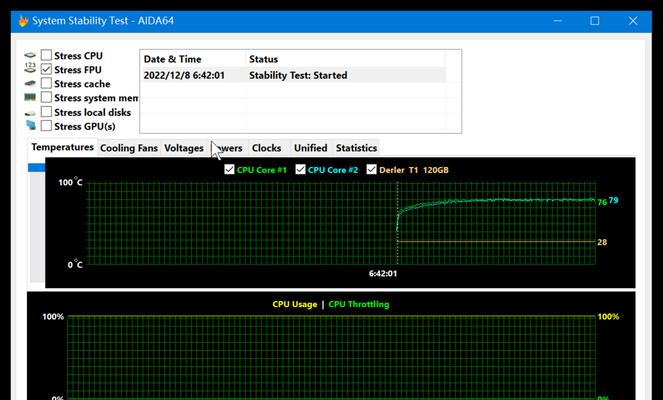
Task: Tick the Stress system memory checkbox
Action: click(x=46, y=97)
